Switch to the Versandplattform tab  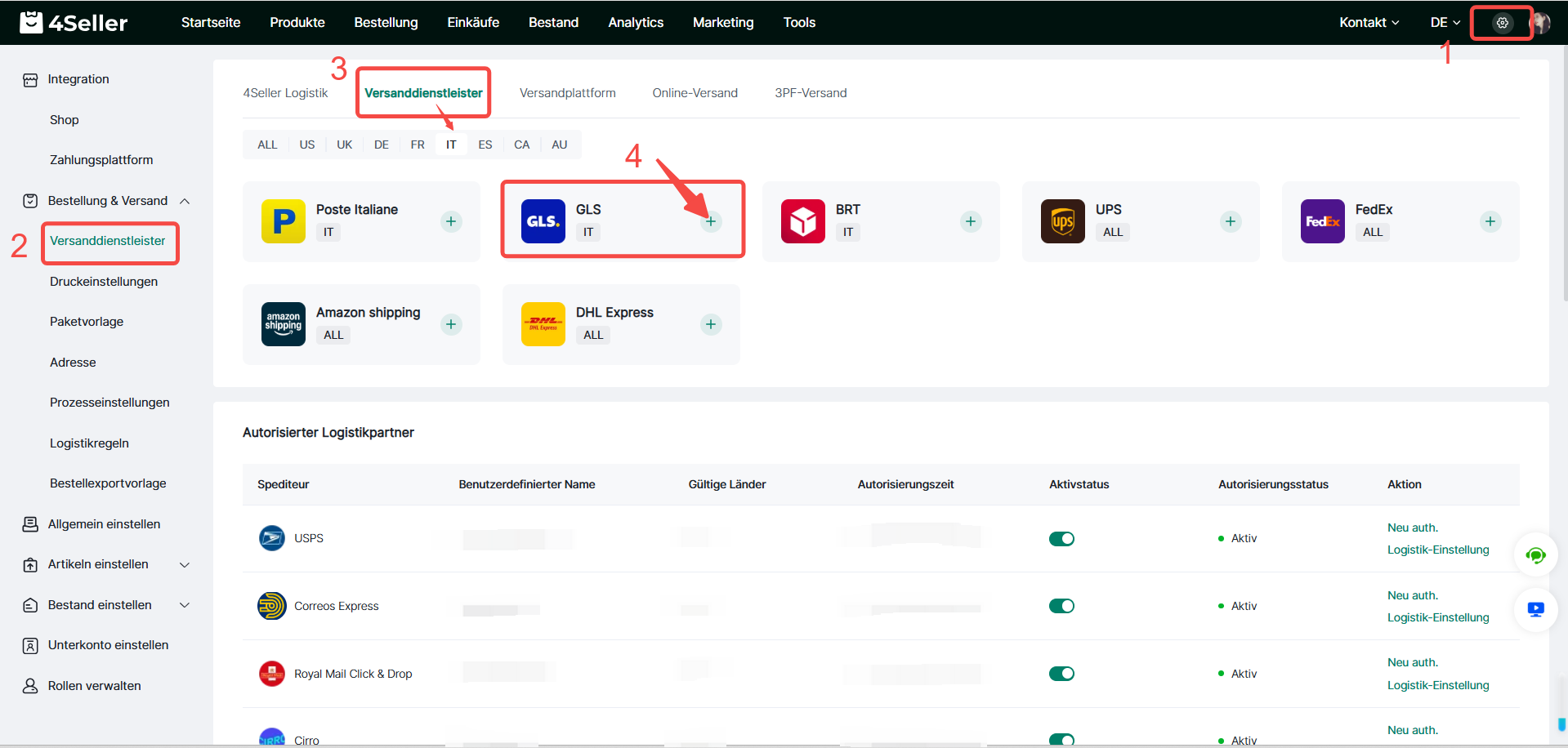coord(567,93)
